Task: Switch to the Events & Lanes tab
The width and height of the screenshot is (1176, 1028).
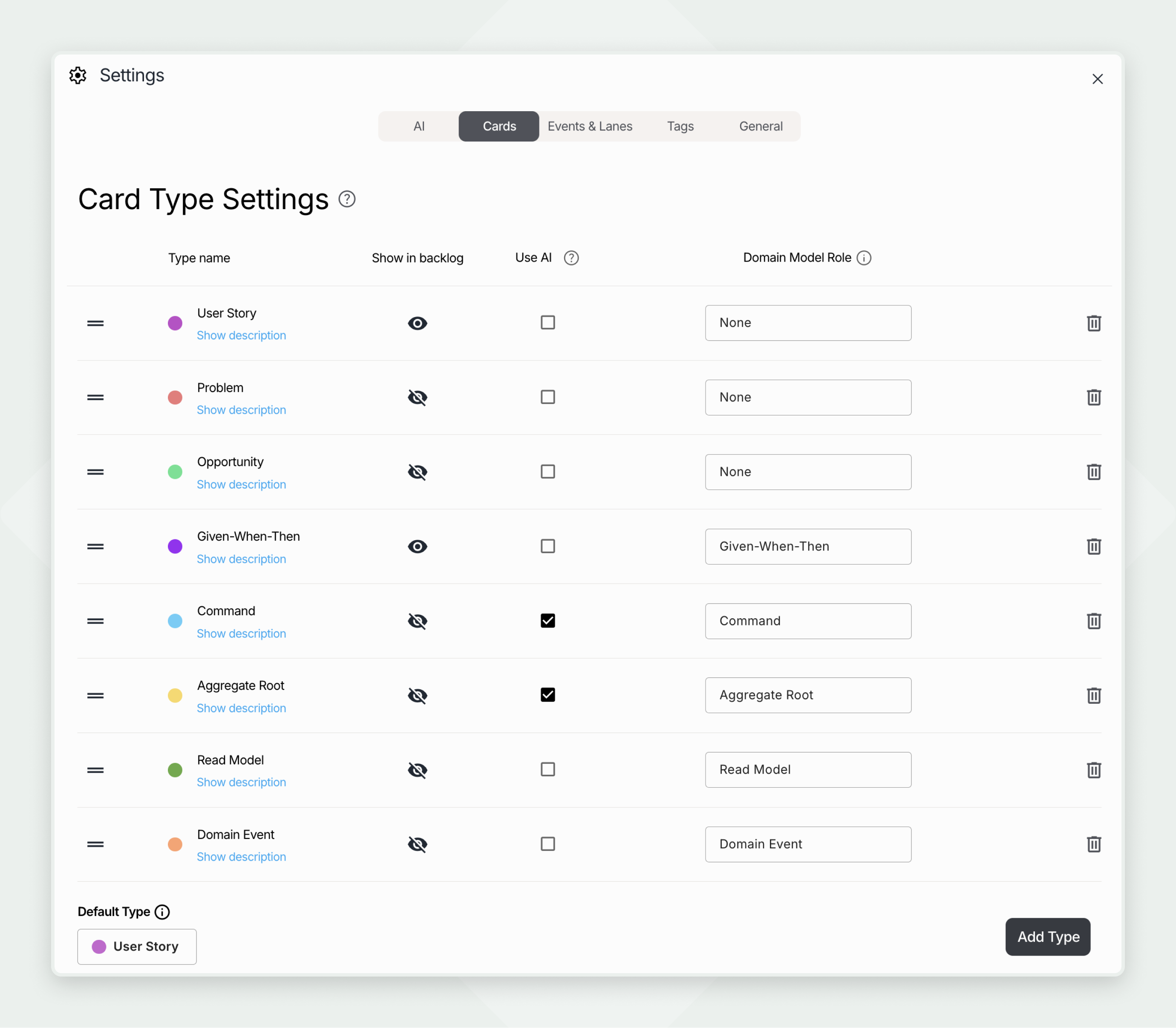Action: (590, 126)
